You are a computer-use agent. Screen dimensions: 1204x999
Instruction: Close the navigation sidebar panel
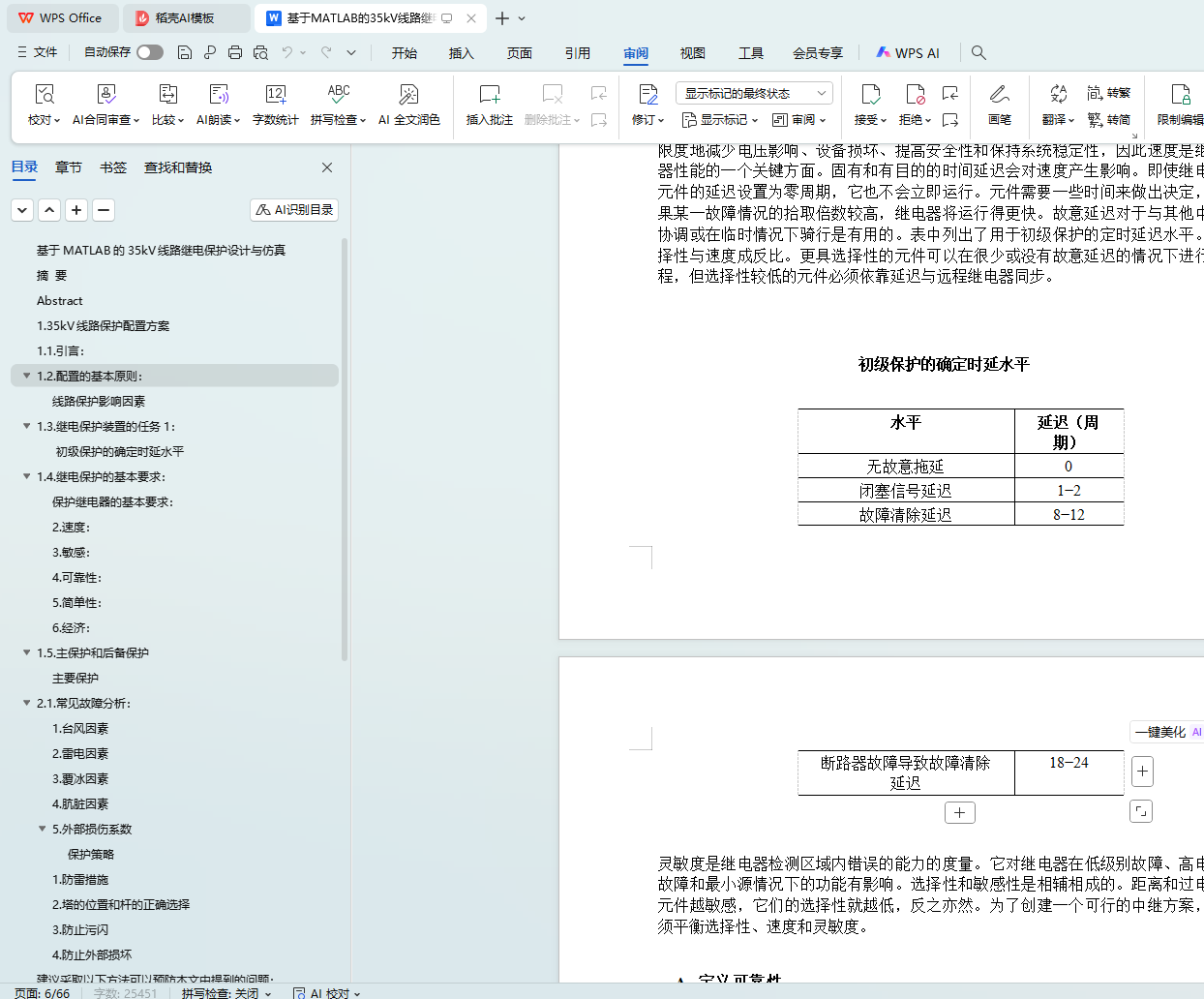(x=327, y=167)
